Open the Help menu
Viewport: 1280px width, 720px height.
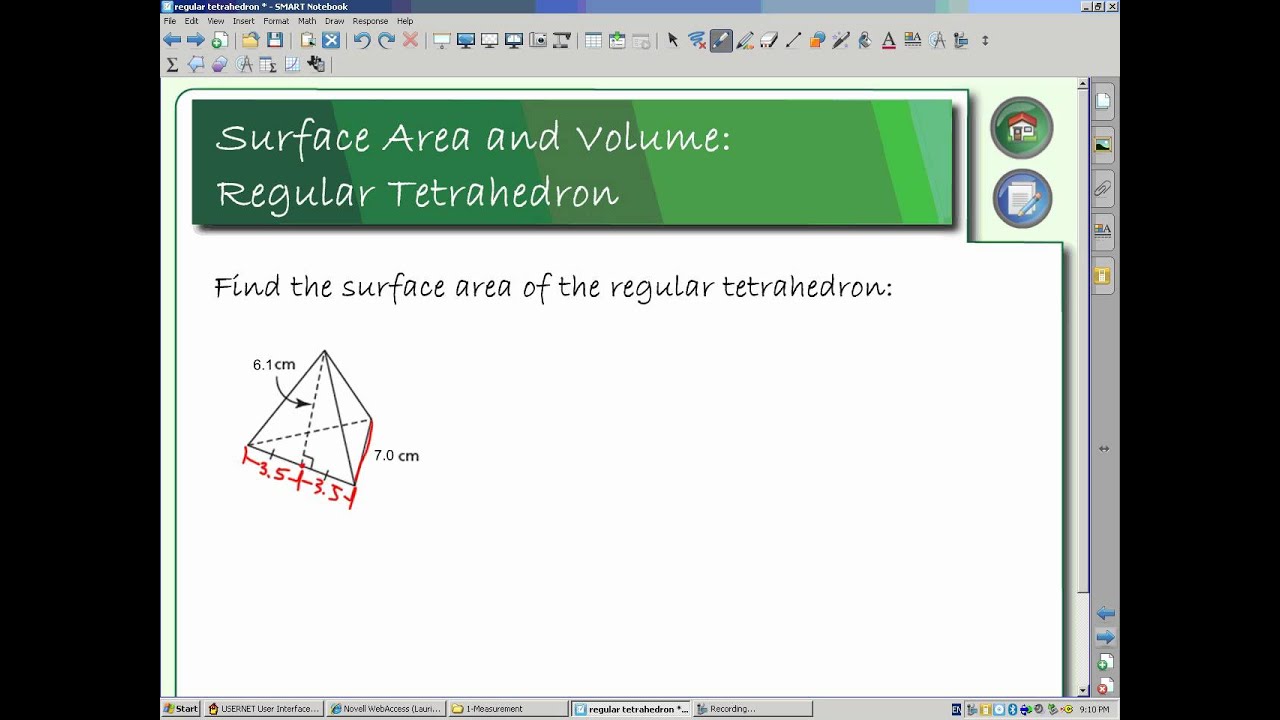click(404, 21)
